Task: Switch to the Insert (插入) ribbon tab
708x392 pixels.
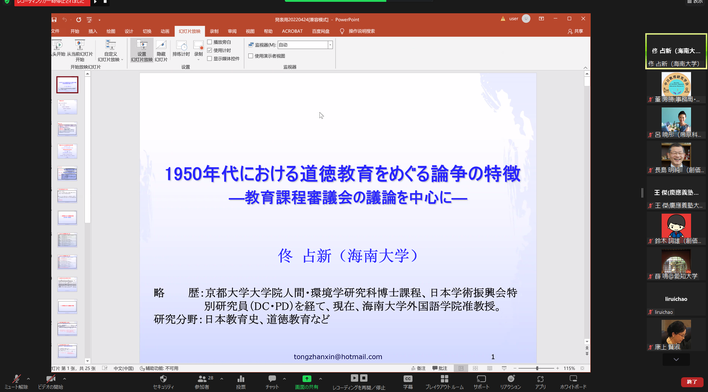Action: [93, 31]
